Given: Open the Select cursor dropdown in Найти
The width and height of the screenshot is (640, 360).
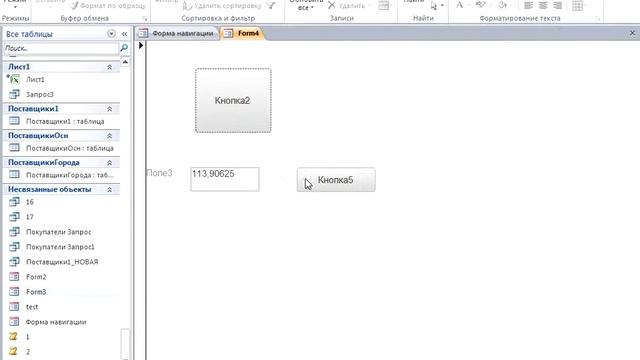Looking at the screenshot, I should point(442,6).
